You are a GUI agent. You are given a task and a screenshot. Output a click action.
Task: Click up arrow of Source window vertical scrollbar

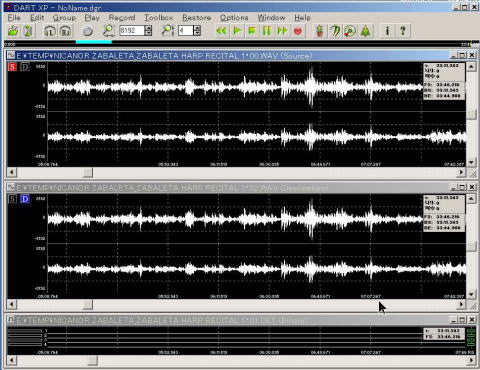(471, 67)
